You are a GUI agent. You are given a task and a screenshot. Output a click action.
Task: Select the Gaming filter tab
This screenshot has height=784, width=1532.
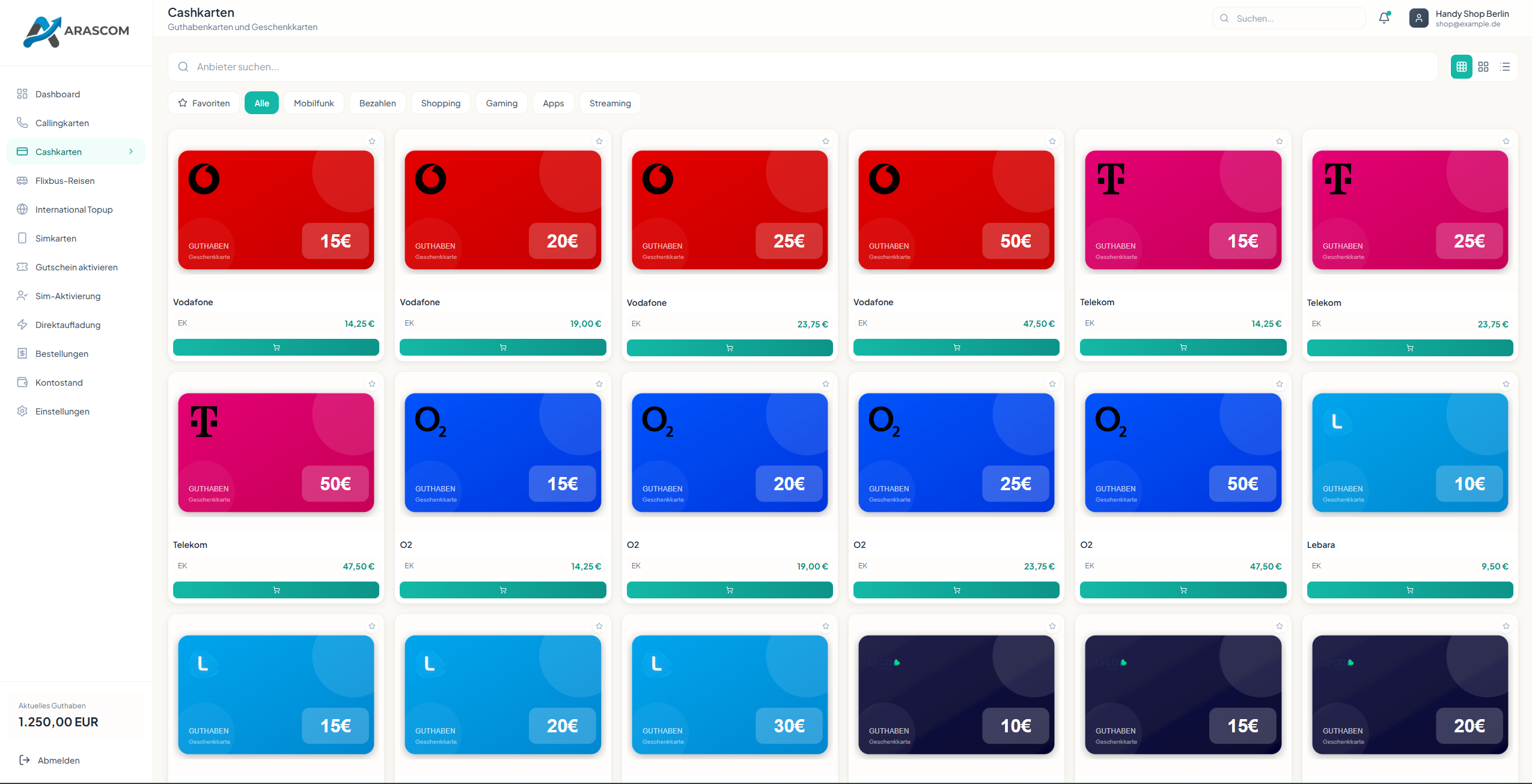point(501,103)
